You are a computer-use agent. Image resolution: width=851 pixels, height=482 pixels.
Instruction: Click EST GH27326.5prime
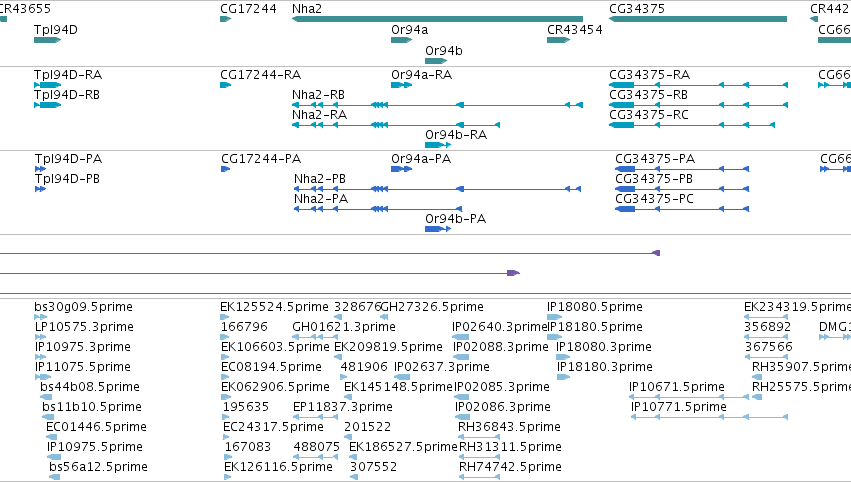pyautogui.click(x=432, y=307)
